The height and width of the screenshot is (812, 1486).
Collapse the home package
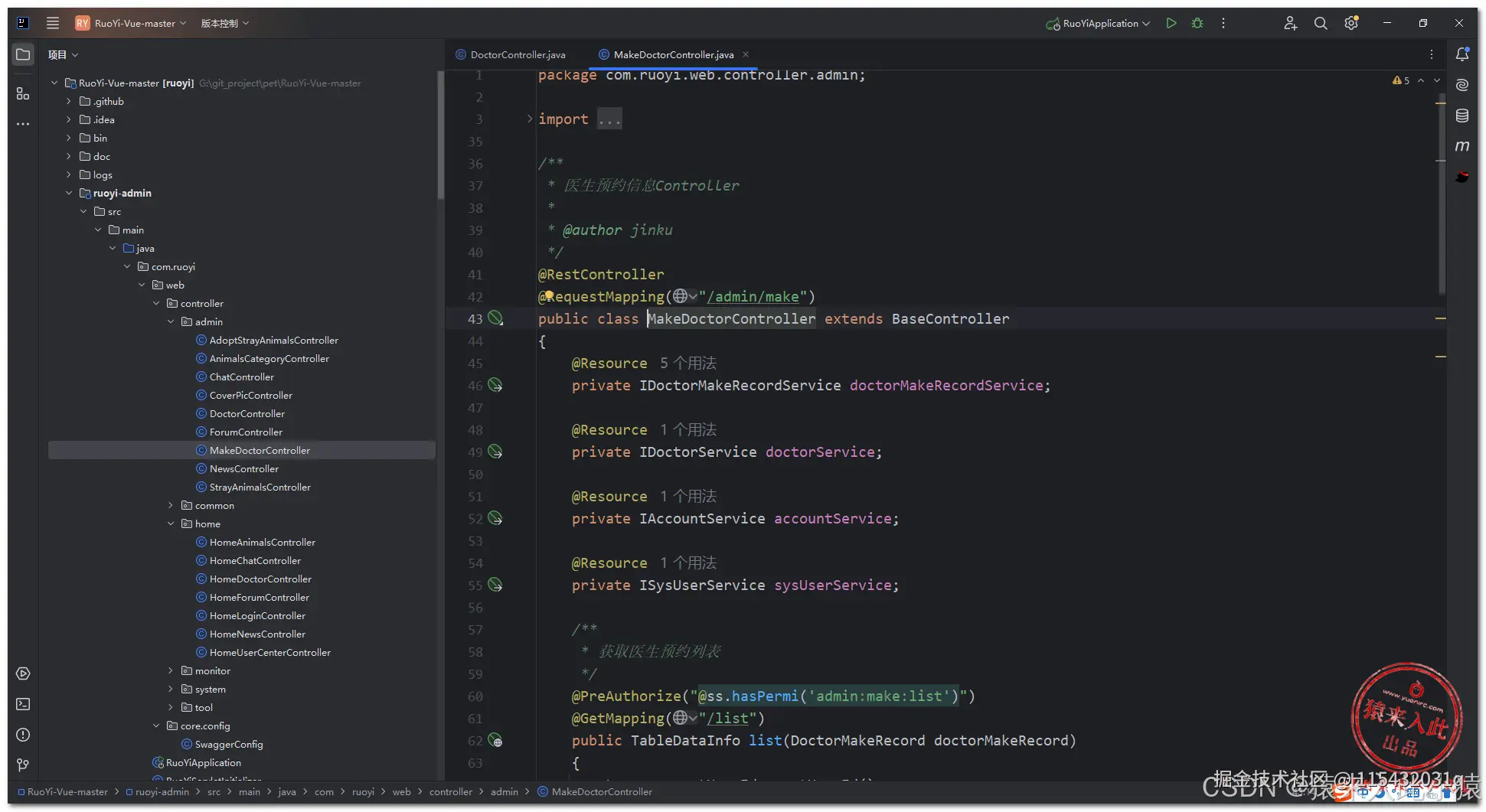point(171,523)
